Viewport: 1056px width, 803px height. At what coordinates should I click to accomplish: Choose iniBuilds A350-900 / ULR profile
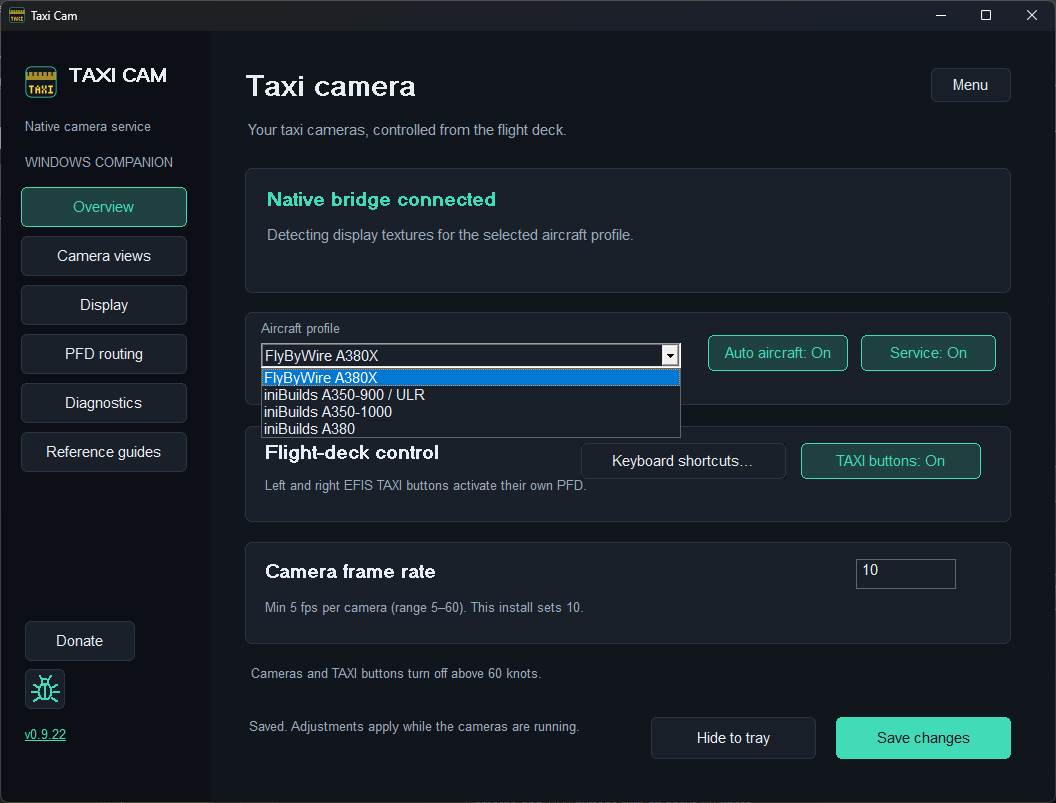[x=471, y=395]
